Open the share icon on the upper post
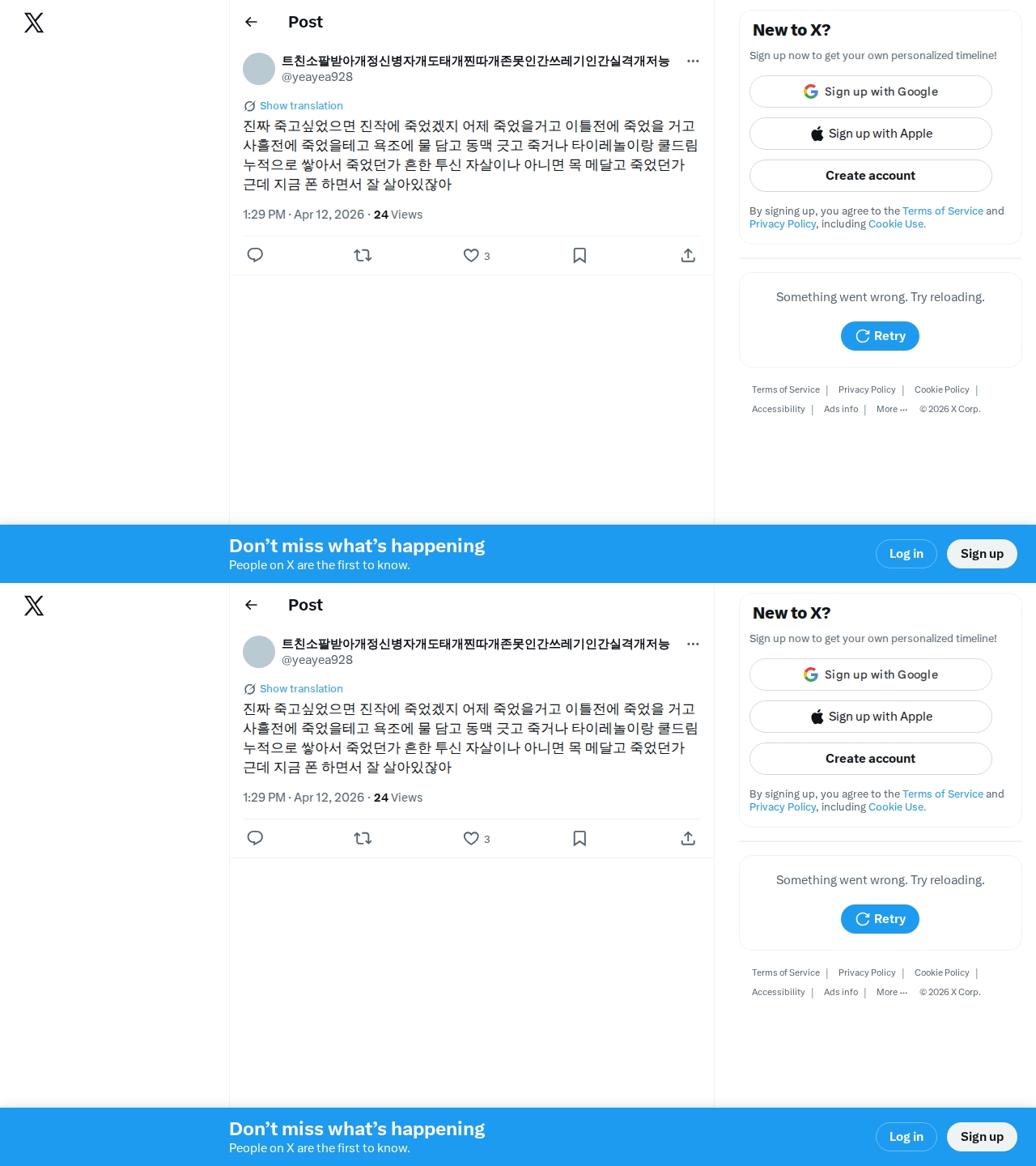The image size is (1036, 1166). click(x=688, y=255)
